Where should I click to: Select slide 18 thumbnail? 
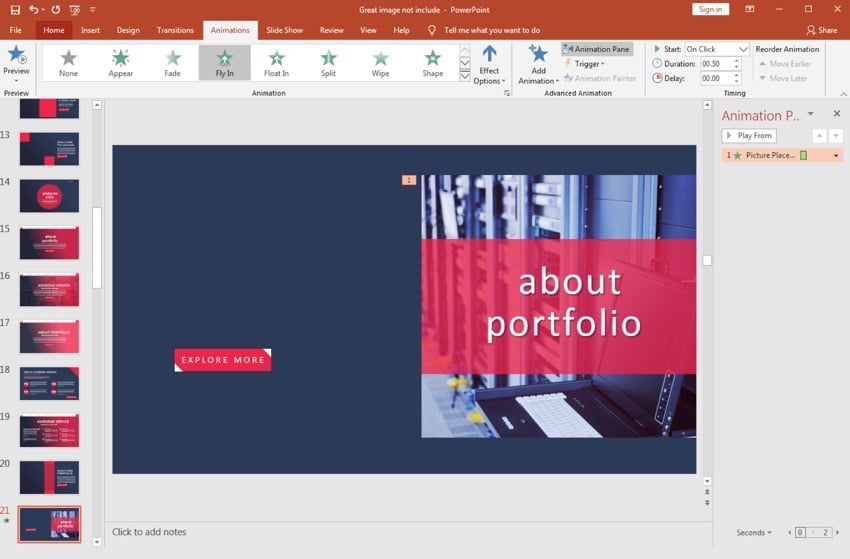[x=49, y=383]
